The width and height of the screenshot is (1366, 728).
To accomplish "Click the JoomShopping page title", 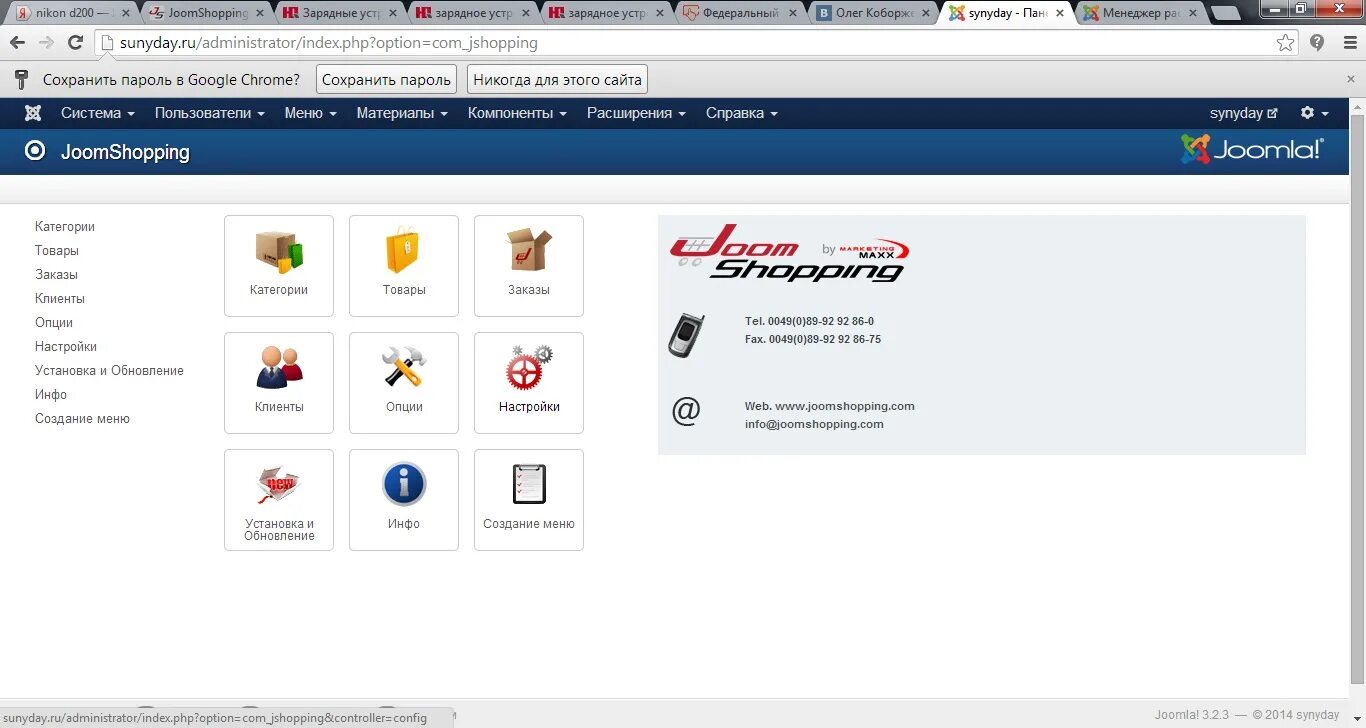I will point(125,152).
